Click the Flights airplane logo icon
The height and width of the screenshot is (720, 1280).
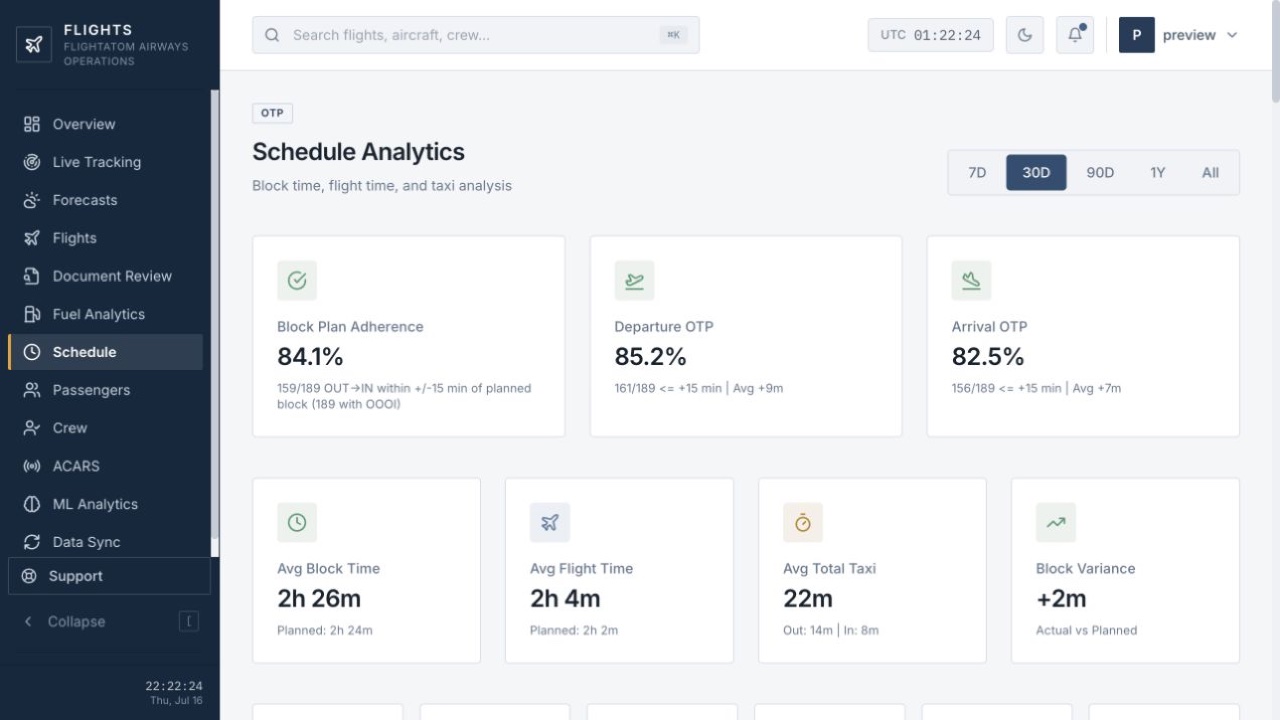[x=34, y=44]
